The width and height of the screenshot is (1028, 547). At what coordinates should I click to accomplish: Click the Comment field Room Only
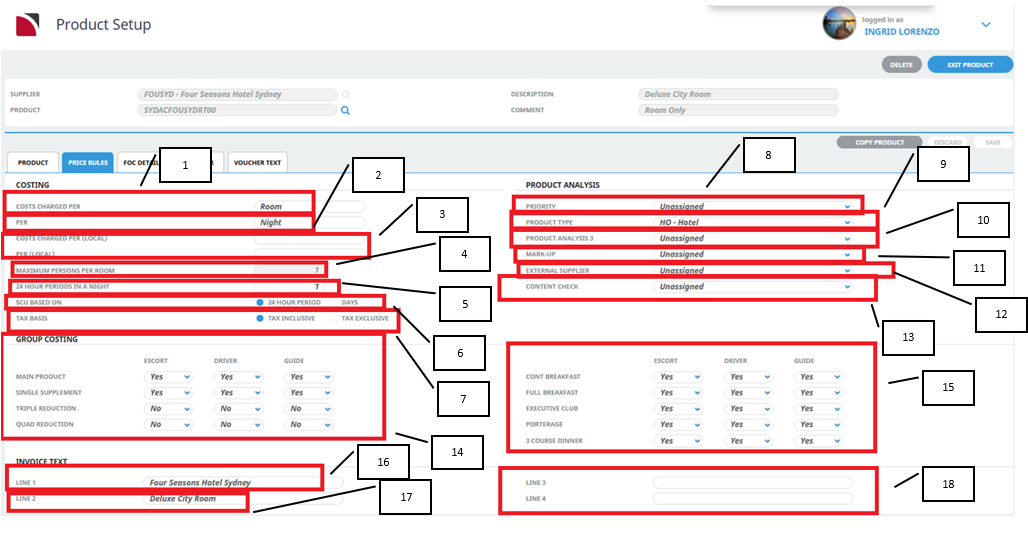point(738,110)
